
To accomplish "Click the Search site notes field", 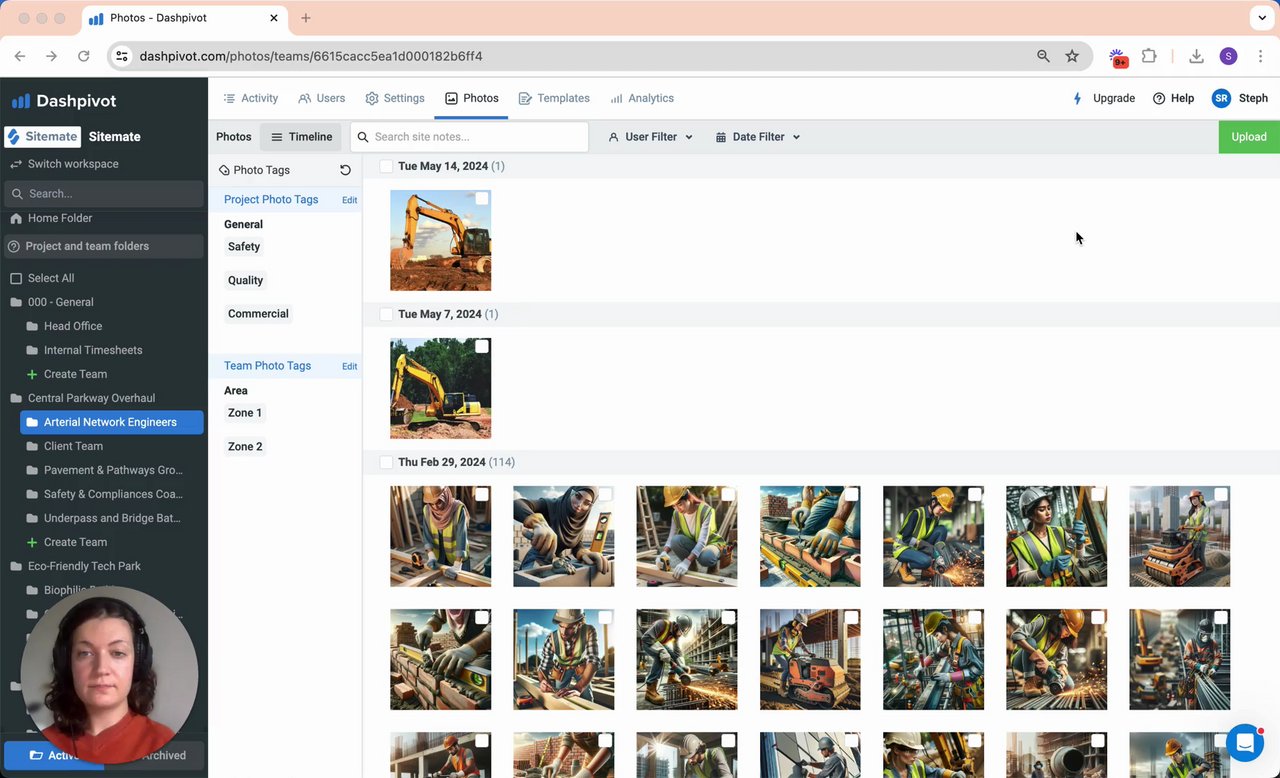I will point(469,137).
